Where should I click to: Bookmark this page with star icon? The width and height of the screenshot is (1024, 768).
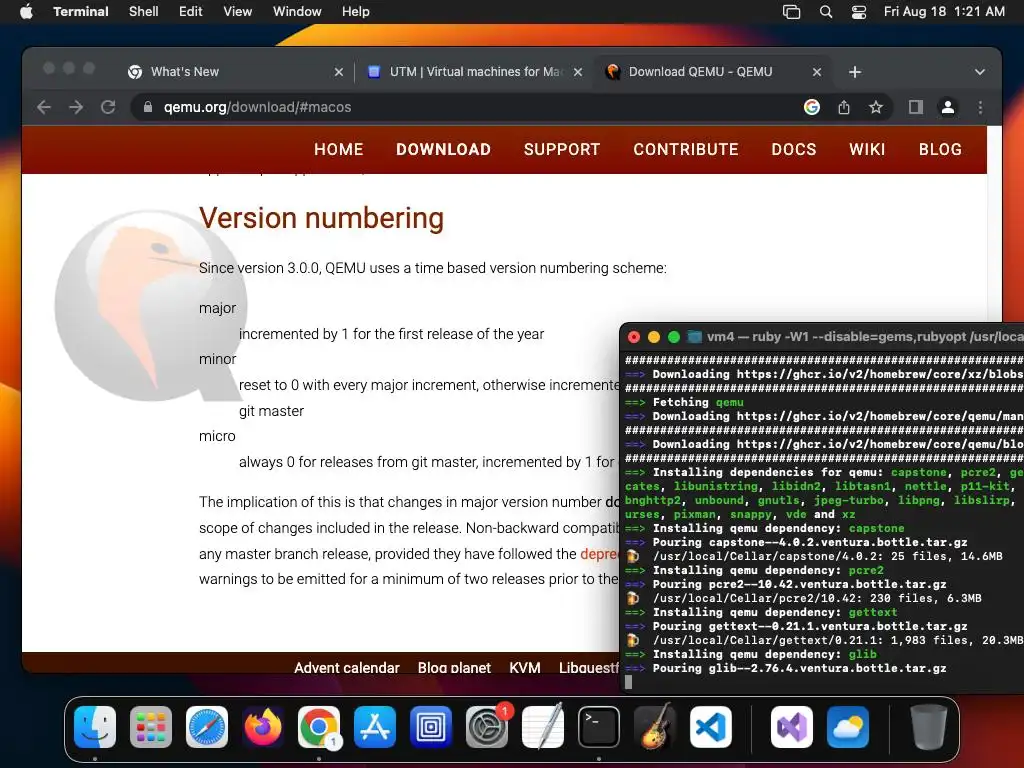(876, 107)
